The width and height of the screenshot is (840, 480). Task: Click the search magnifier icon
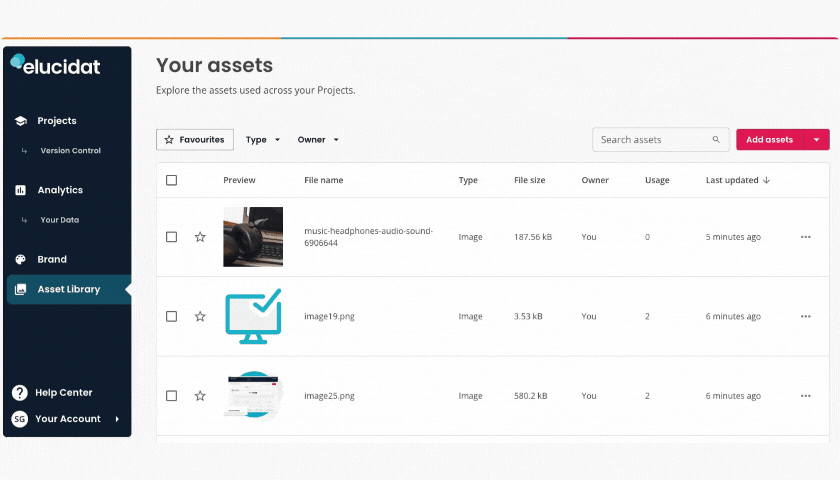coord(716,140)
